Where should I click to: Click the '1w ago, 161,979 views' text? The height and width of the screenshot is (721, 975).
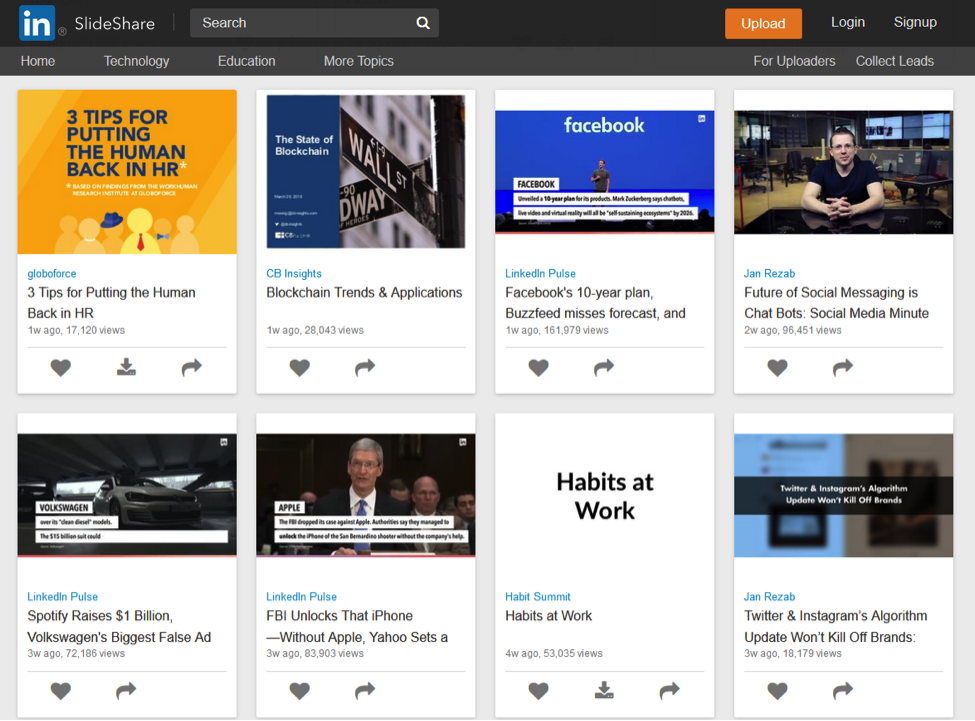(557, 330)
